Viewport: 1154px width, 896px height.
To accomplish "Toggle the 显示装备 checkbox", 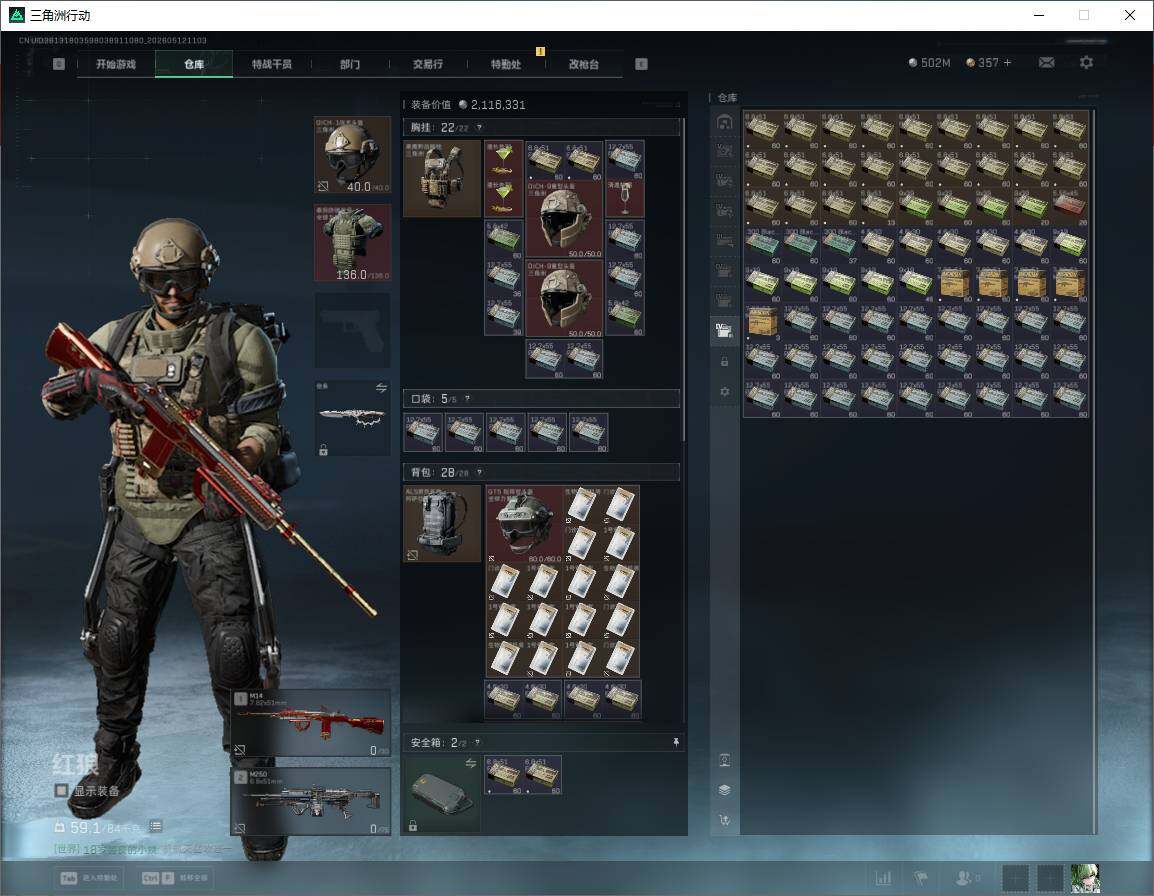I will pyautogui.click(x=62, y=791).
